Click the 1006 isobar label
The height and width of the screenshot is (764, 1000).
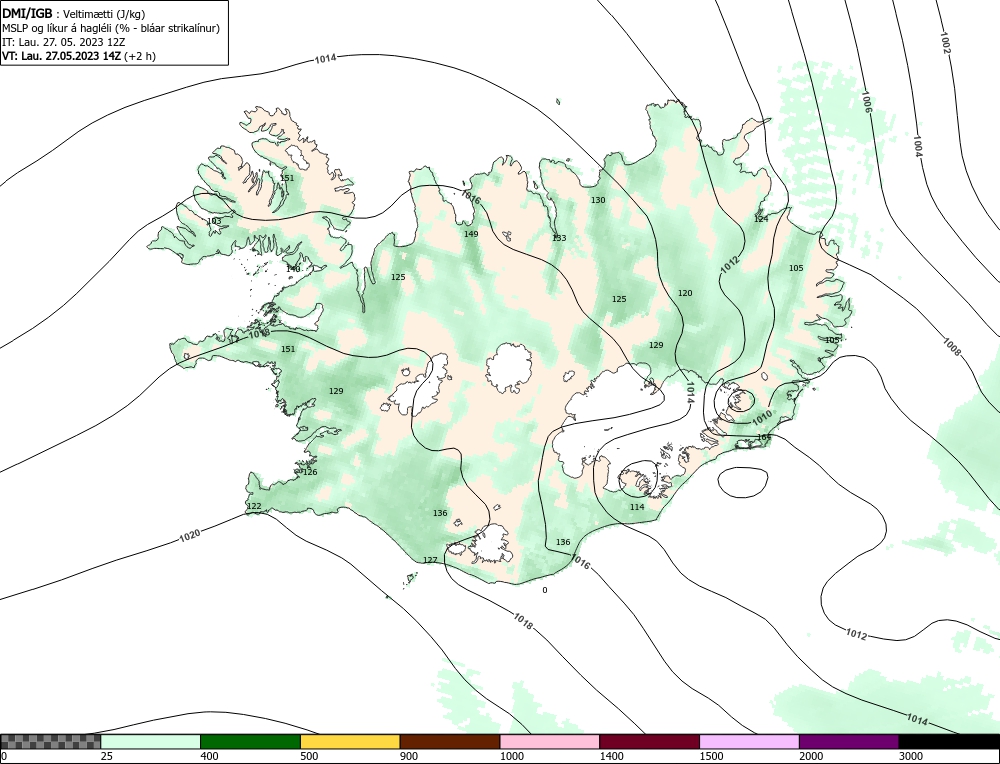click(866, 102)
